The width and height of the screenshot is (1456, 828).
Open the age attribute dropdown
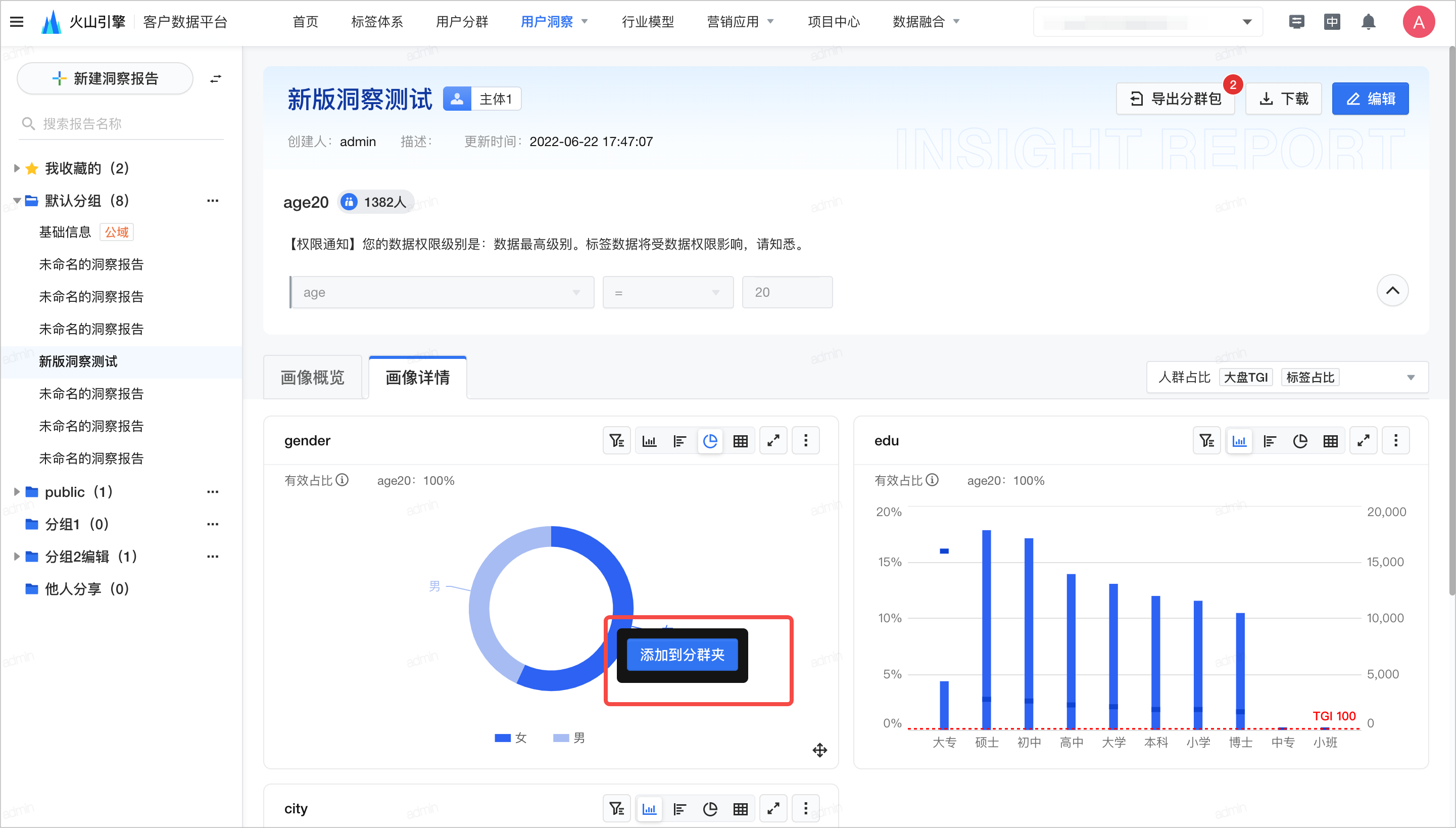442,292
